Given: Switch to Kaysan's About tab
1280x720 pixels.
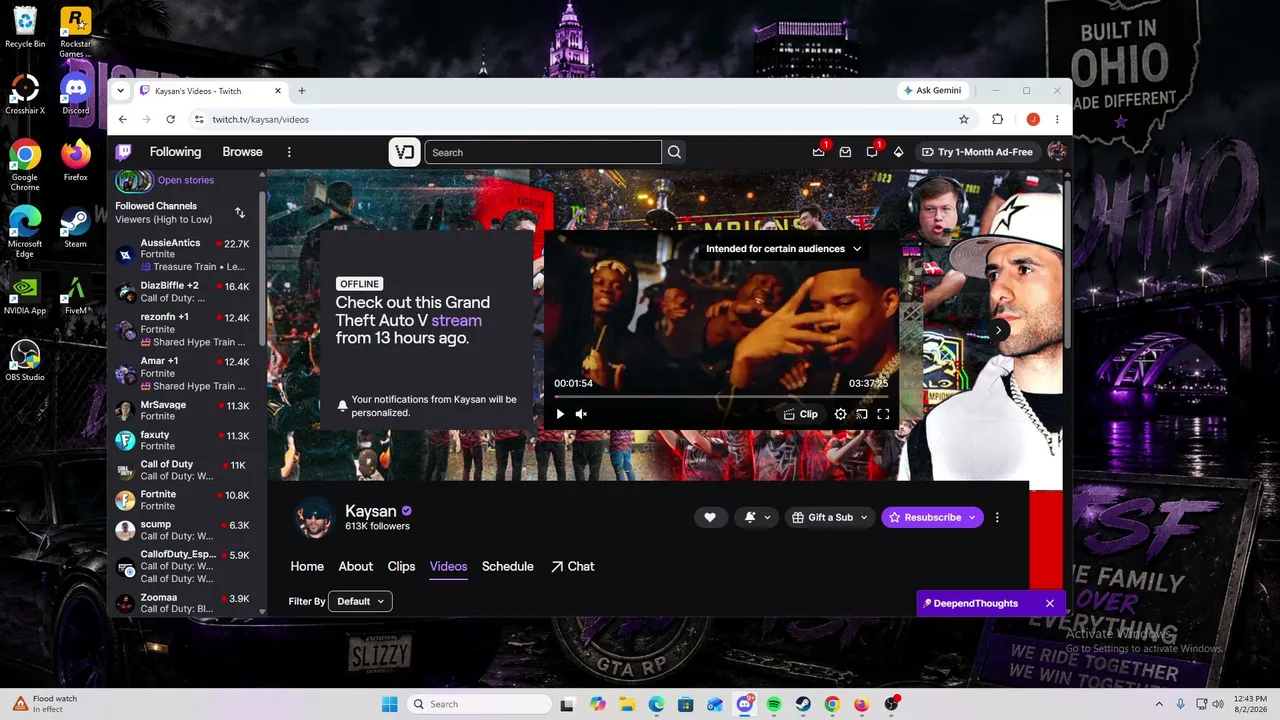Looking at the screenshot, I should click(x=356, y=566).
